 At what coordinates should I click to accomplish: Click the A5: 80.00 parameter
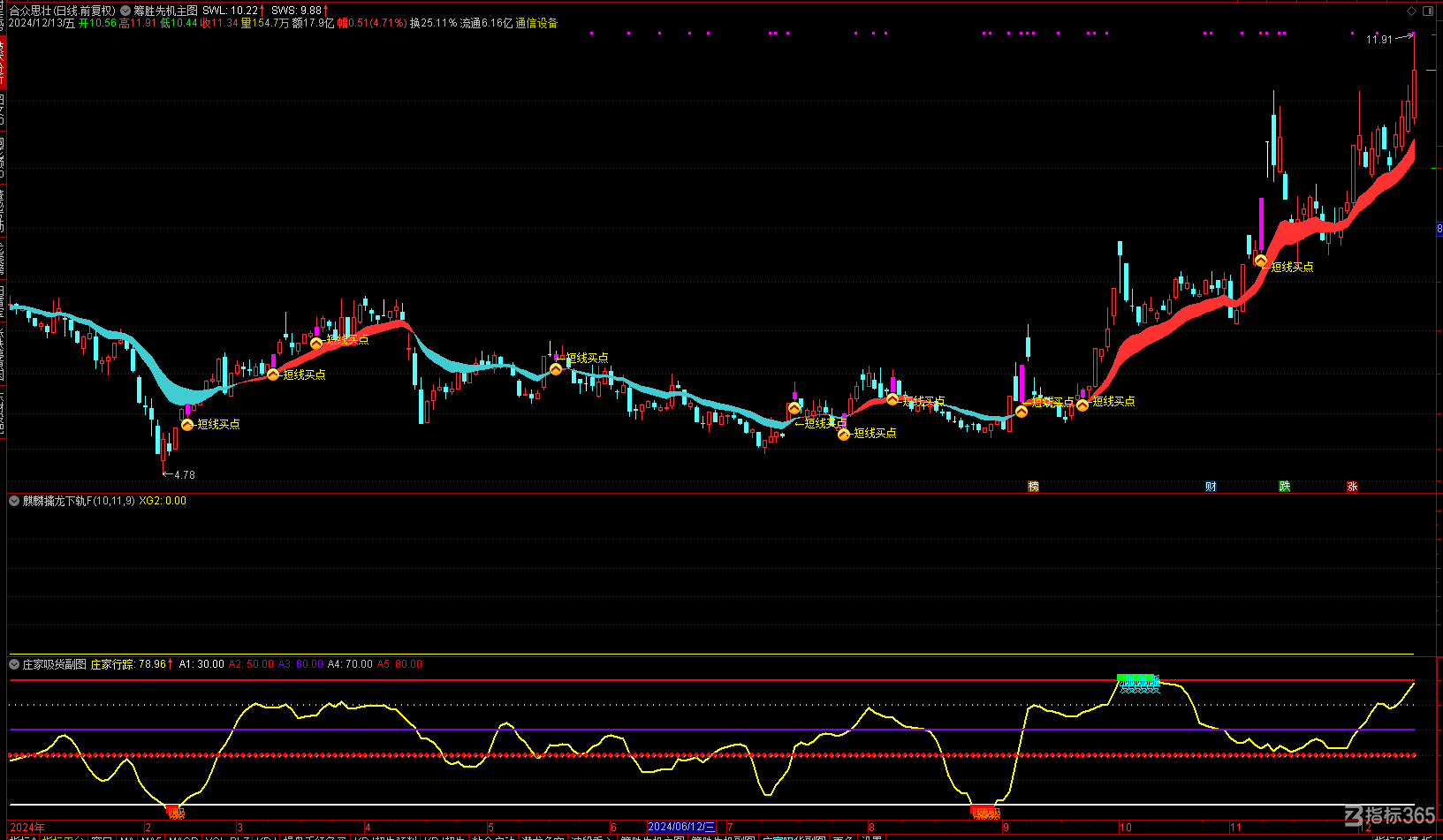point(399,664)
